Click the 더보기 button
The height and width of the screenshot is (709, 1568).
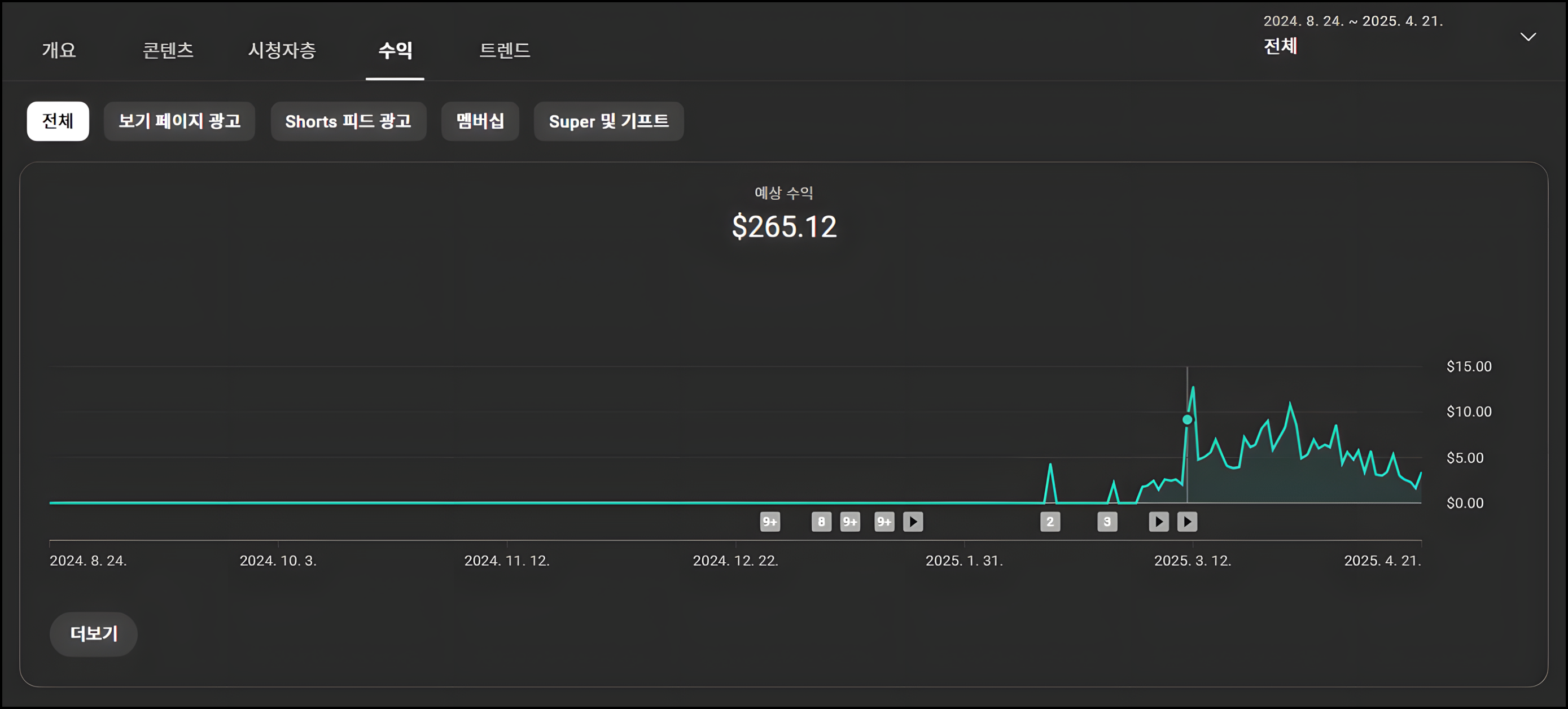point(93,633)
